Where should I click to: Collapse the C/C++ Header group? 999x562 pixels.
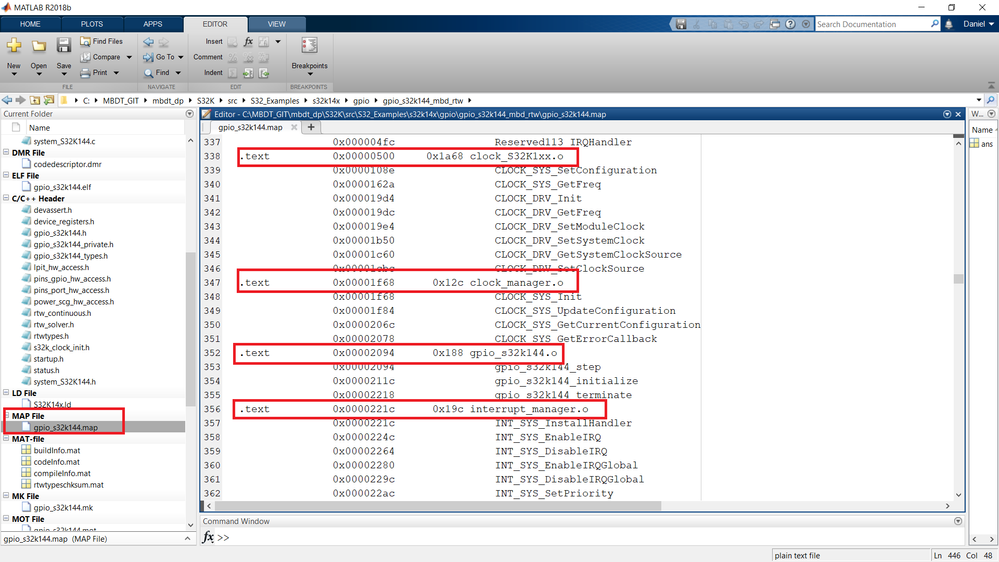(x=6, y=198)
